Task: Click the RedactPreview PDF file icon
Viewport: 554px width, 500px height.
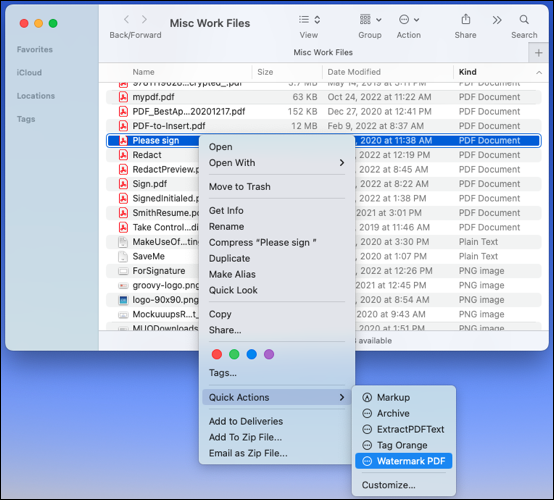Action: pos(123,169)
